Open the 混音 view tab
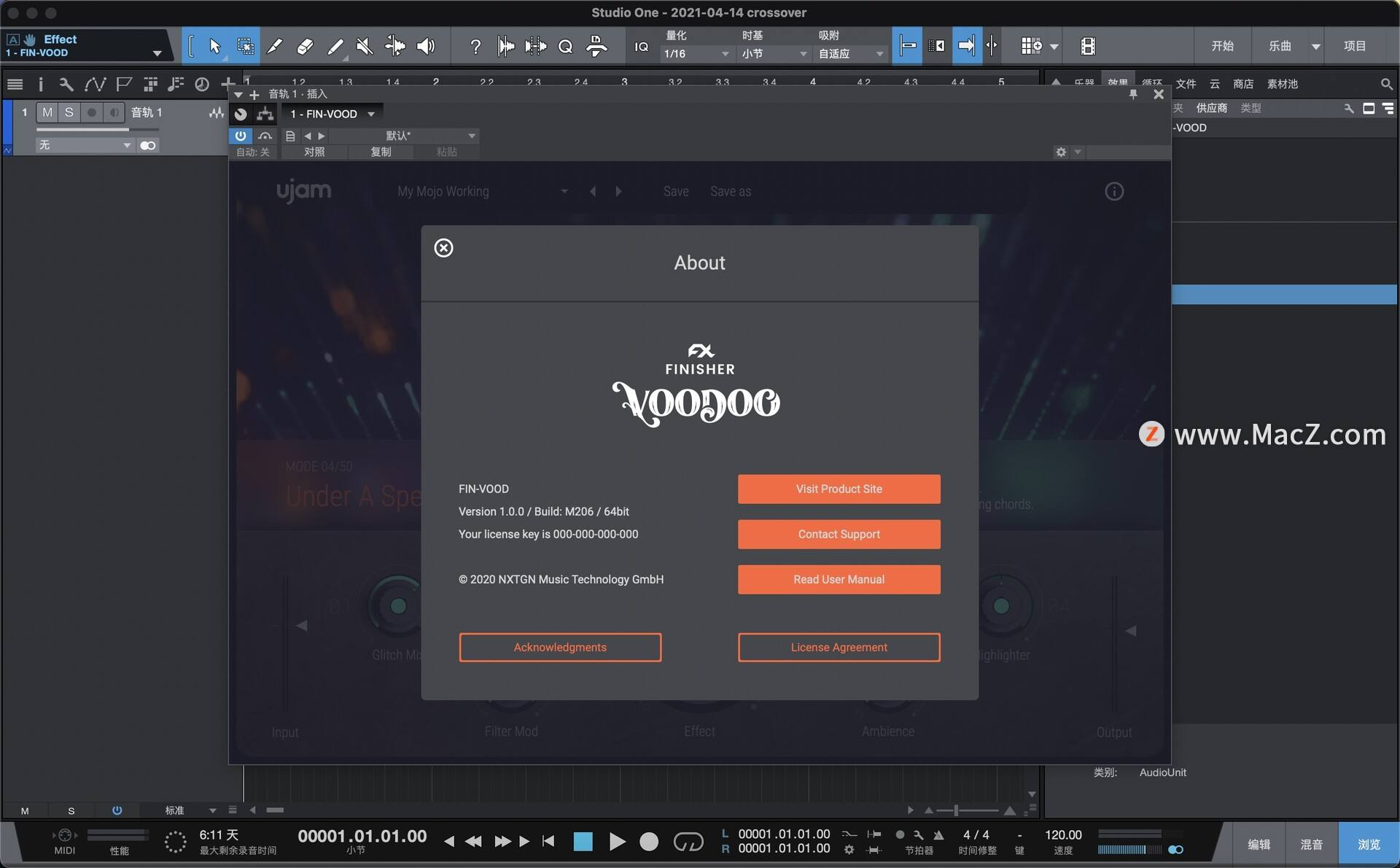 coord(1312,844)
